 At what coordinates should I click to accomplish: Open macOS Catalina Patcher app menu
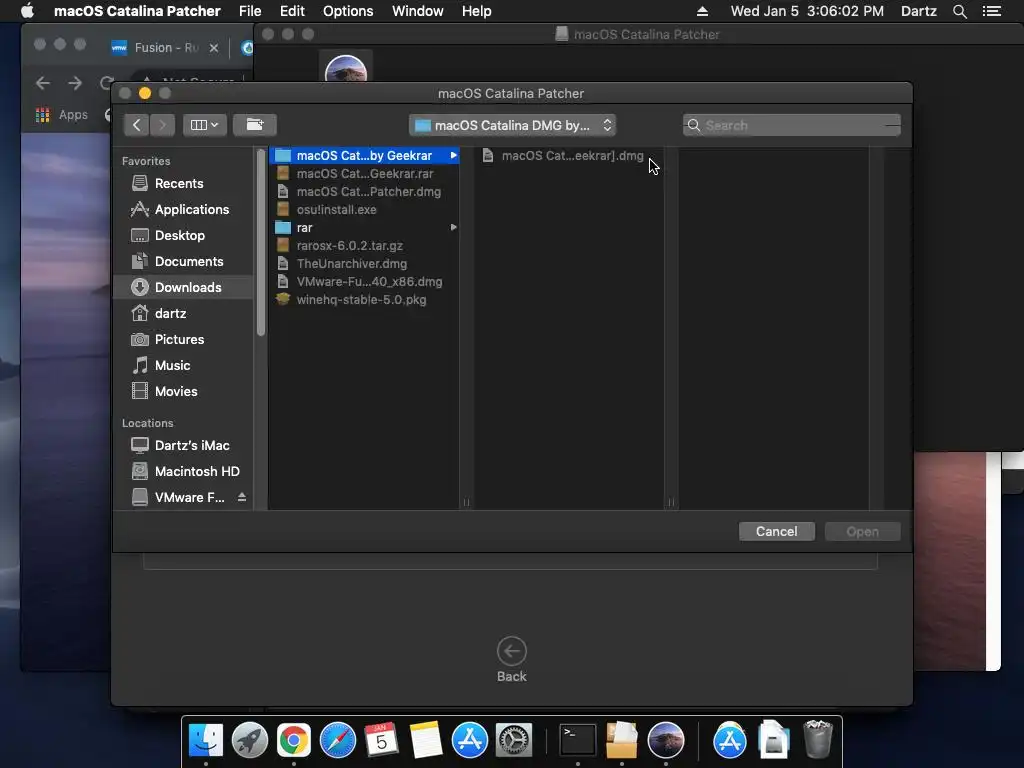(137, 11)
